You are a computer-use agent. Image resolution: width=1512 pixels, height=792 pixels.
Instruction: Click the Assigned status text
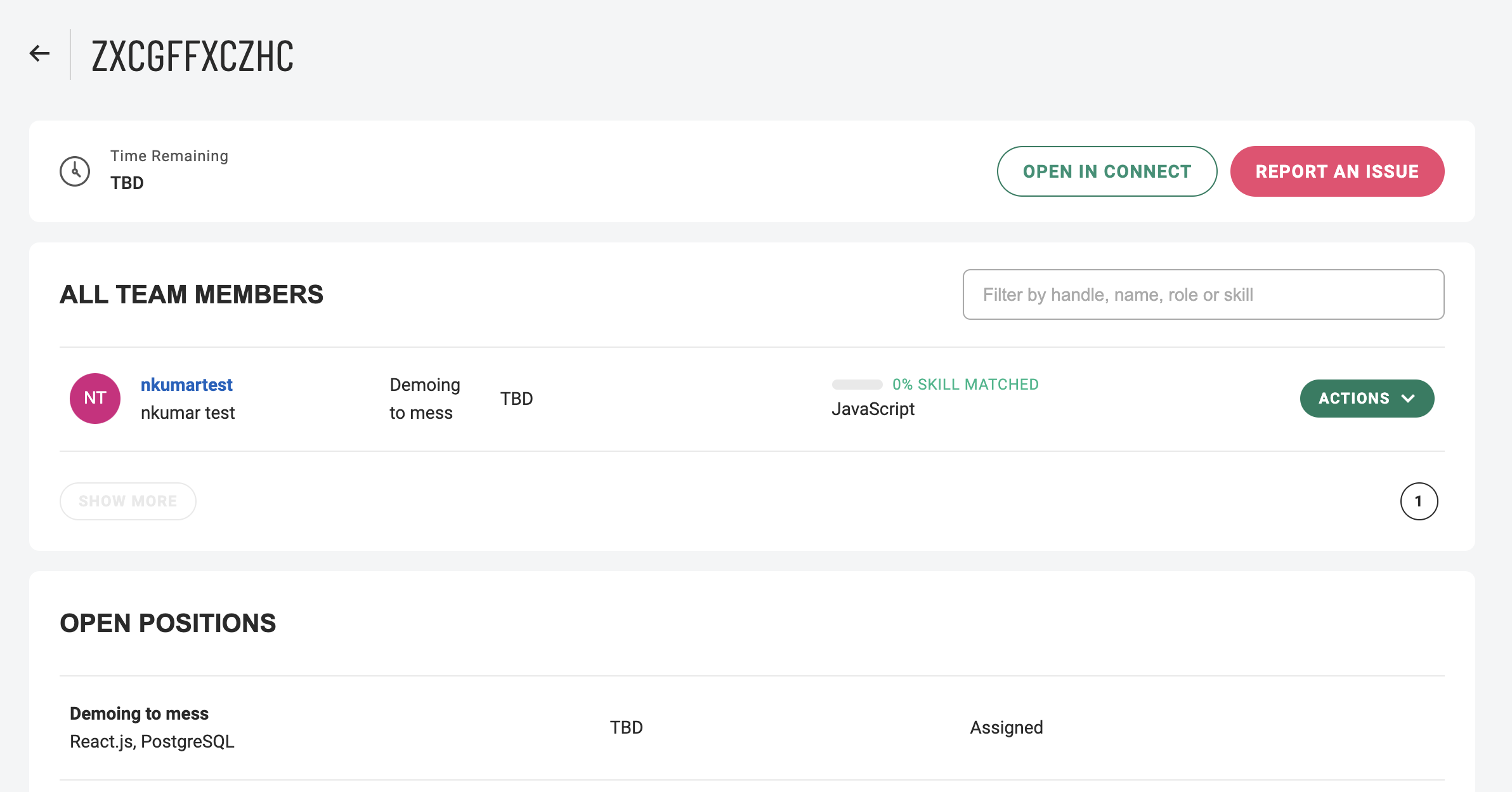coord(1007,727)
